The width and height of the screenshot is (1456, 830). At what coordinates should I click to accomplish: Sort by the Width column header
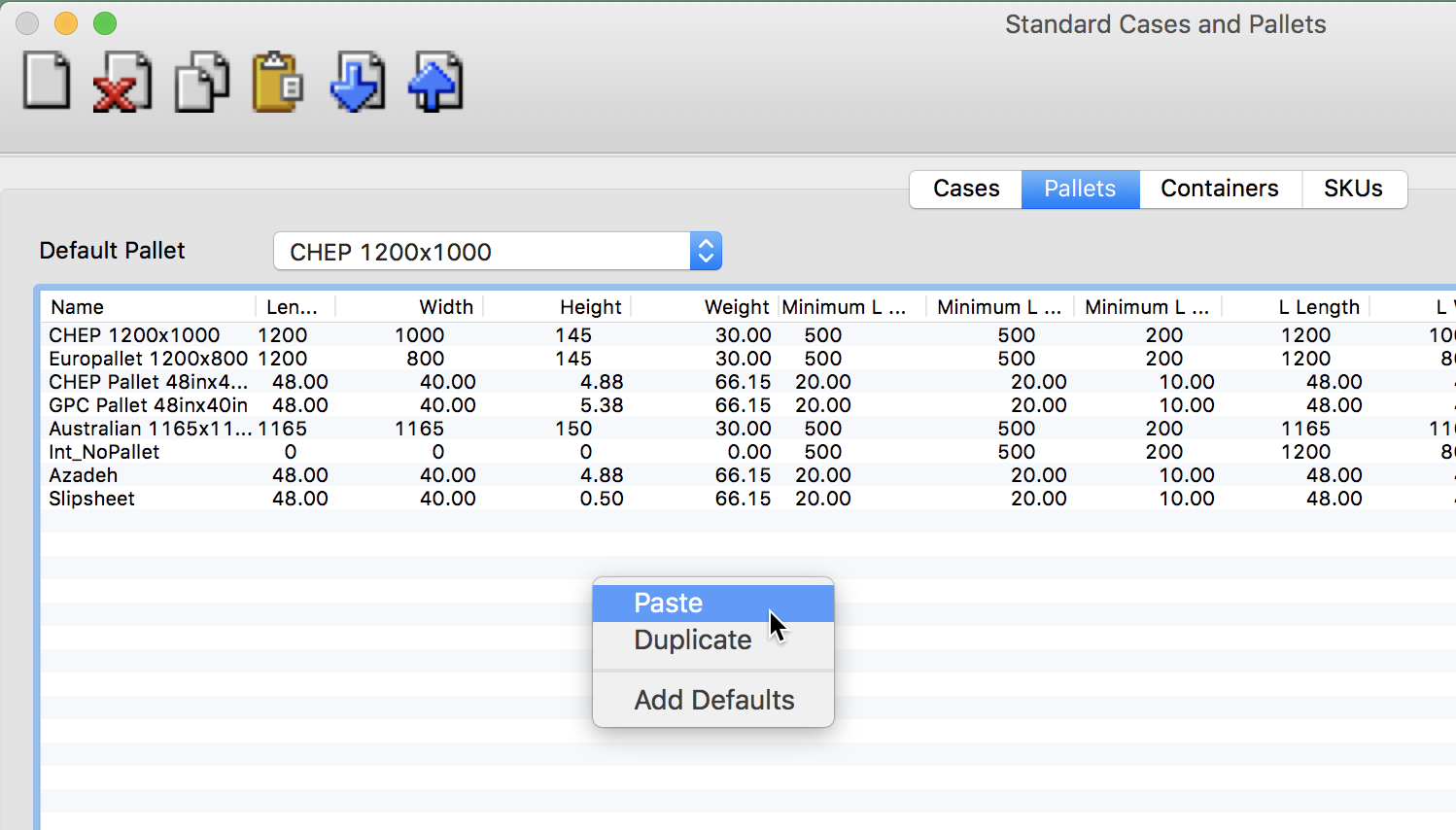409,307
